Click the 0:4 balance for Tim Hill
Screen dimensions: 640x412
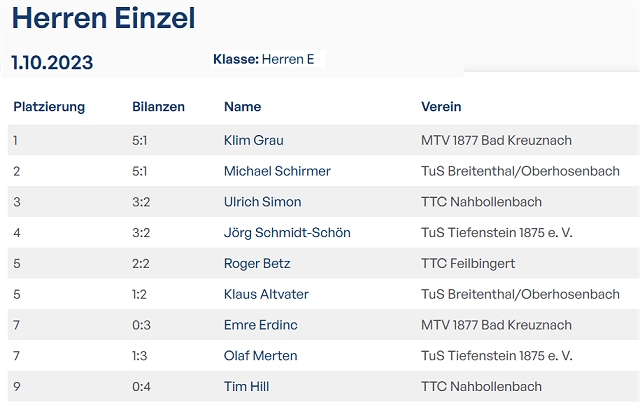[x=141, y=387]
